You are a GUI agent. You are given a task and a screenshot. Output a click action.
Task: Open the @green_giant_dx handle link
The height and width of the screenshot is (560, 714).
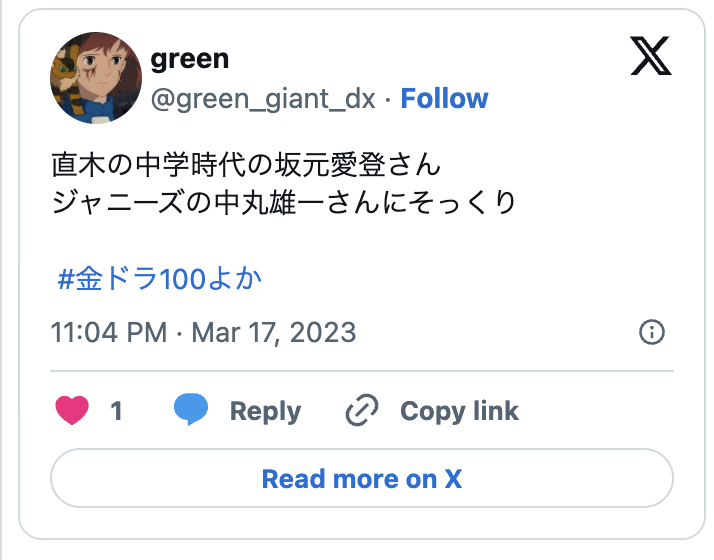pyautogui.click(x=263, y=99)
